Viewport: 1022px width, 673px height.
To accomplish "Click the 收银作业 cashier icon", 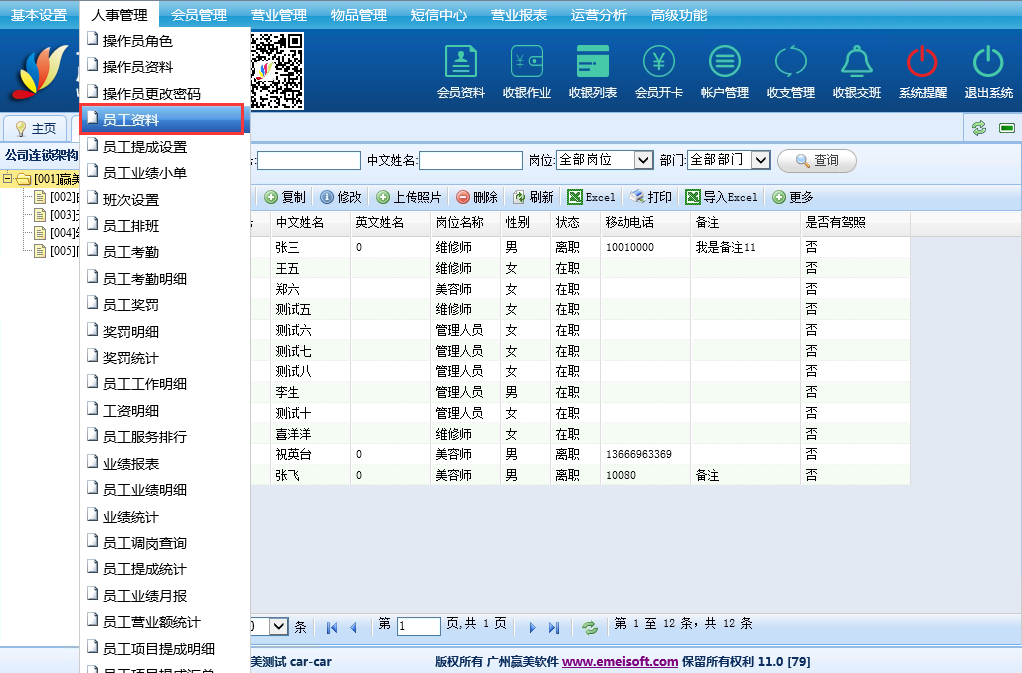I will tap(526, 71).
